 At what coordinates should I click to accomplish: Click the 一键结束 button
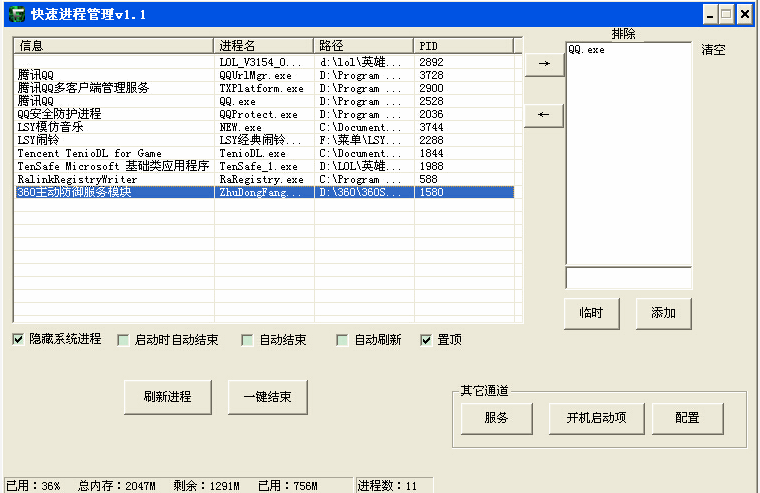267,397
